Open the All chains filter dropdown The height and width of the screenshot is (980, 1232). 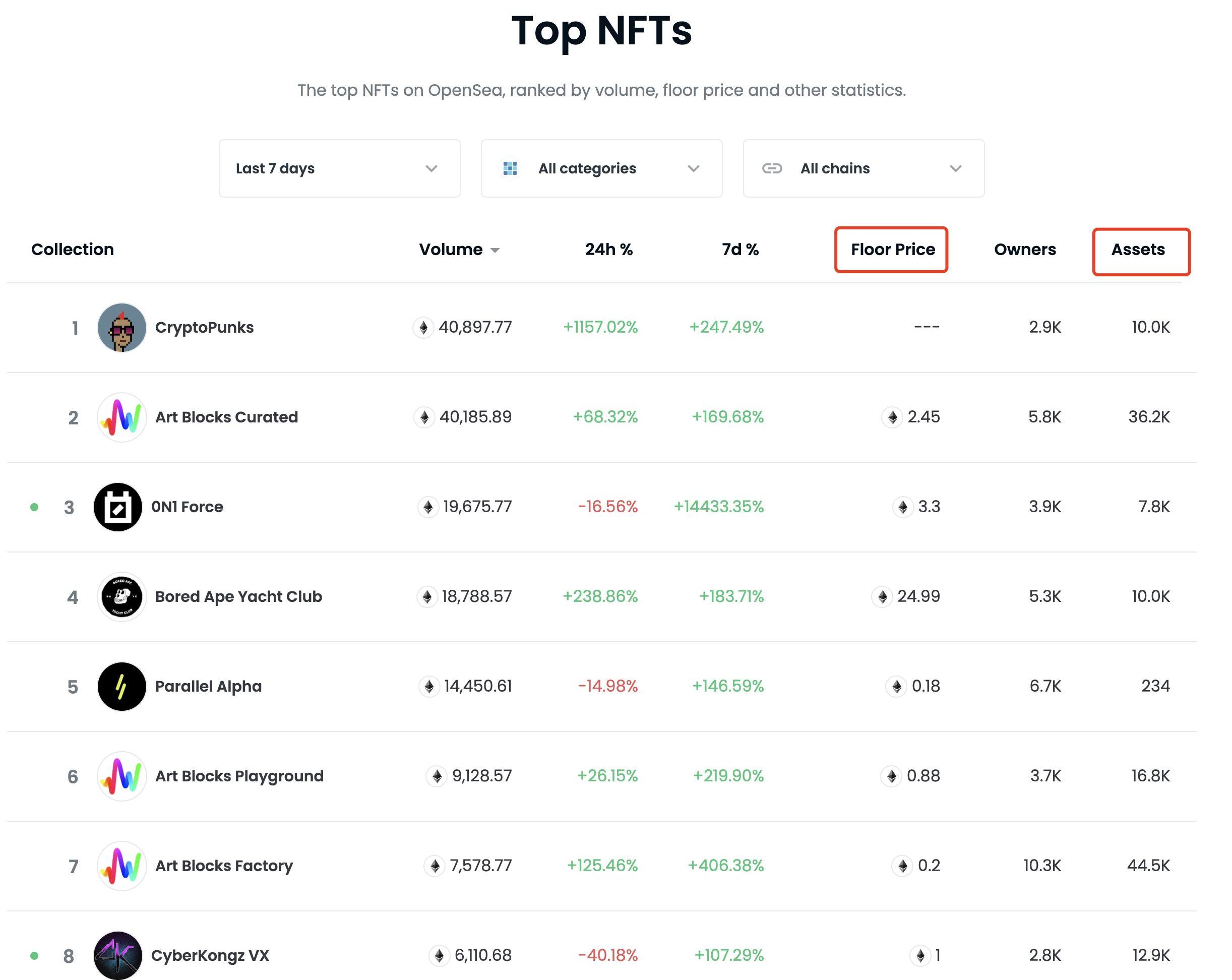[864, 168]
